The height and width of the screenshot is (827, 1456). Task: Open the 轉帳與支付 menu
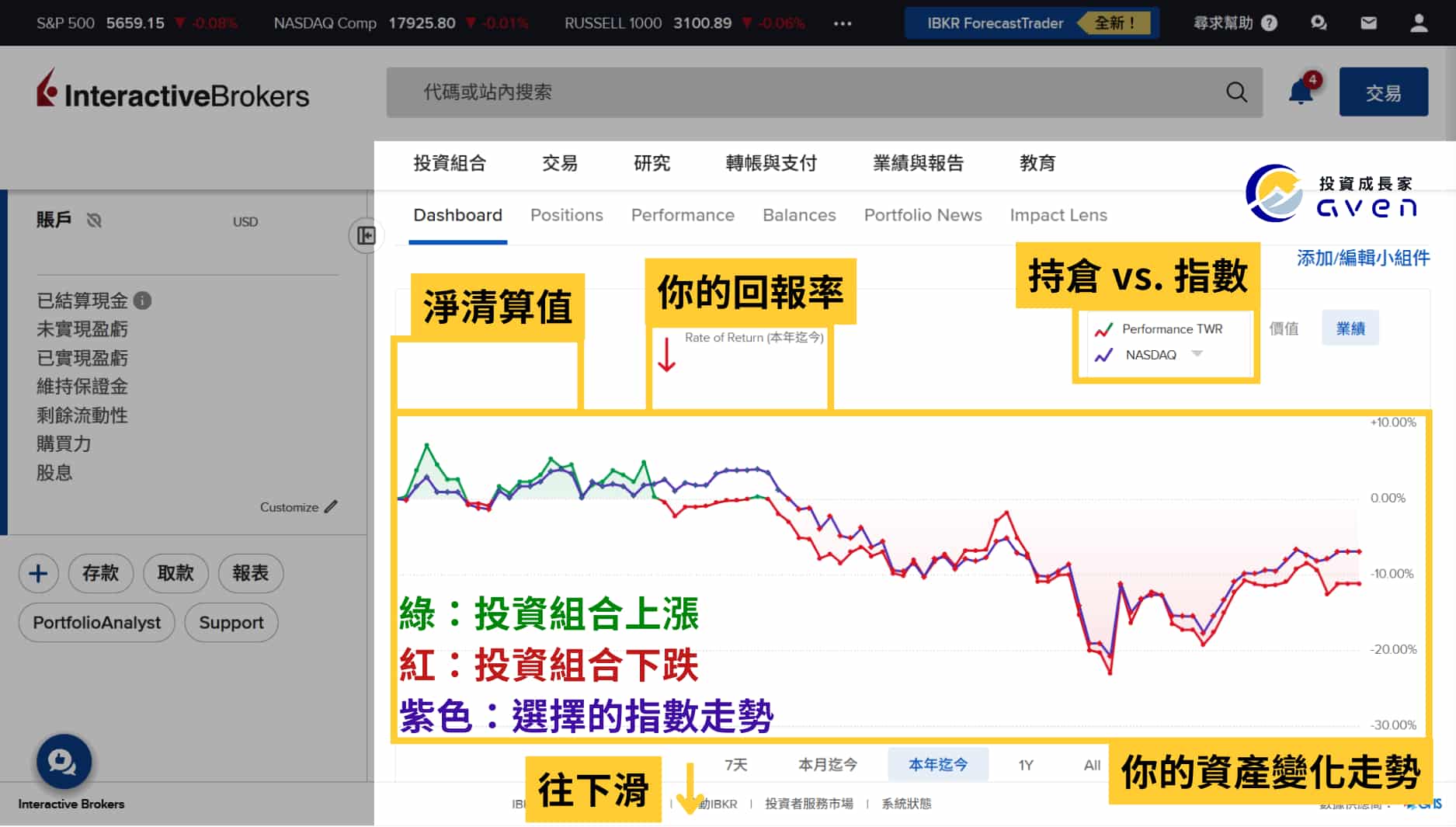(x=771, y=163)
